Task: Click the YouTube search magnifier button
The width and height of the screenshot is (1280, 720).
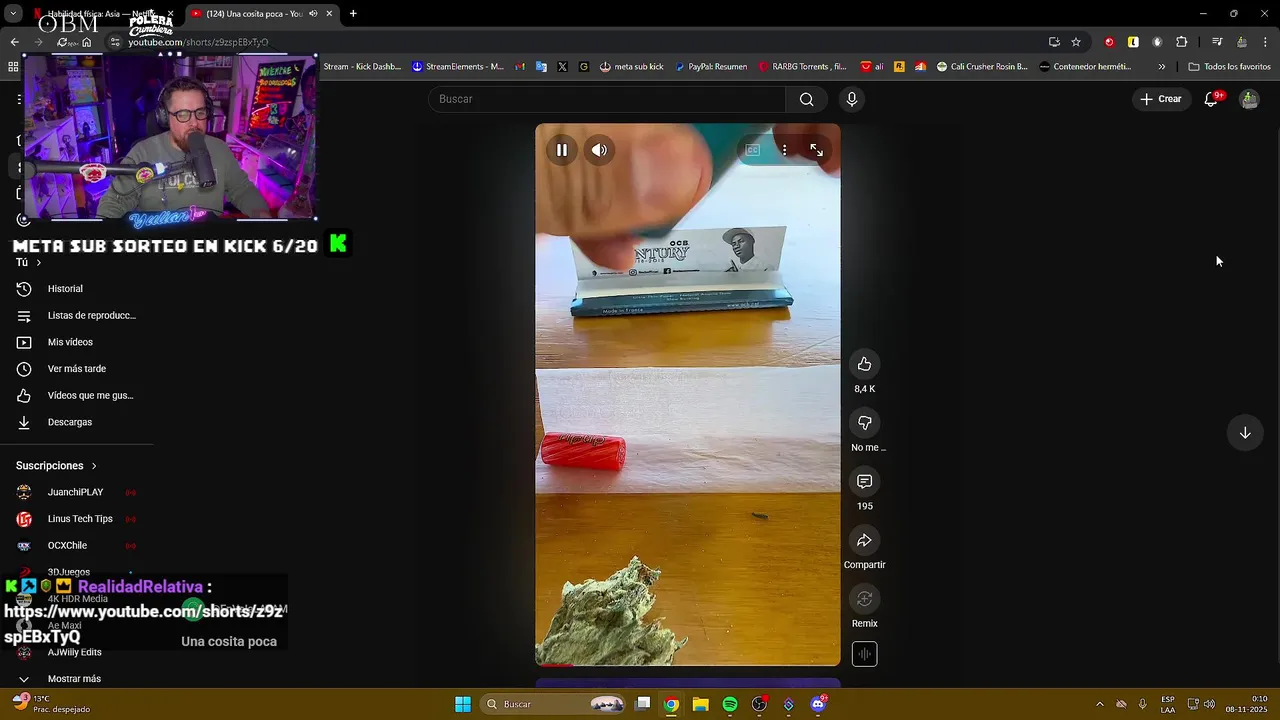Action: [x=807, y=99]
